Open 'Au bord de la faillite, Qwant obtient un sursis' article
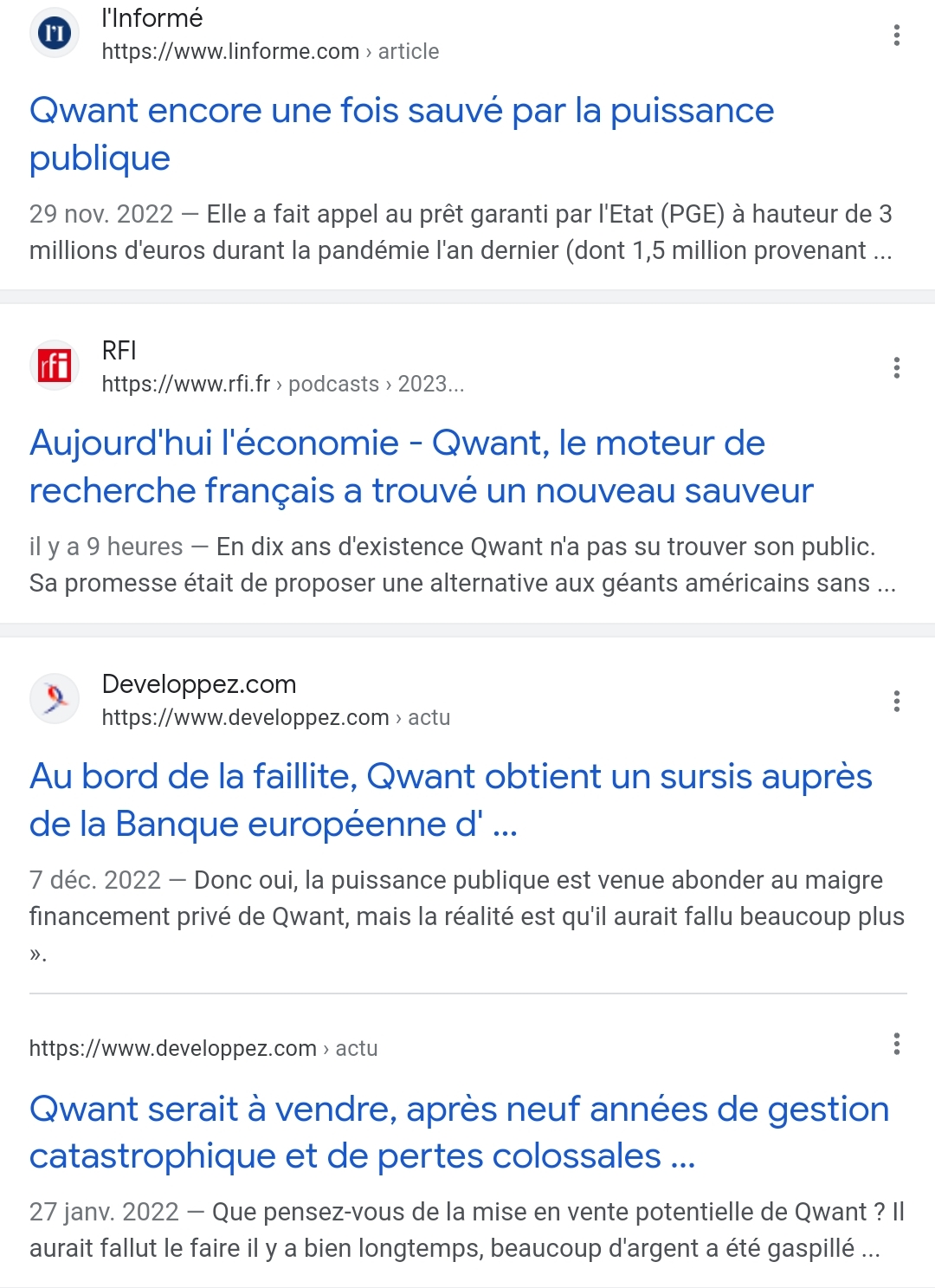 [x=451, y=800]
